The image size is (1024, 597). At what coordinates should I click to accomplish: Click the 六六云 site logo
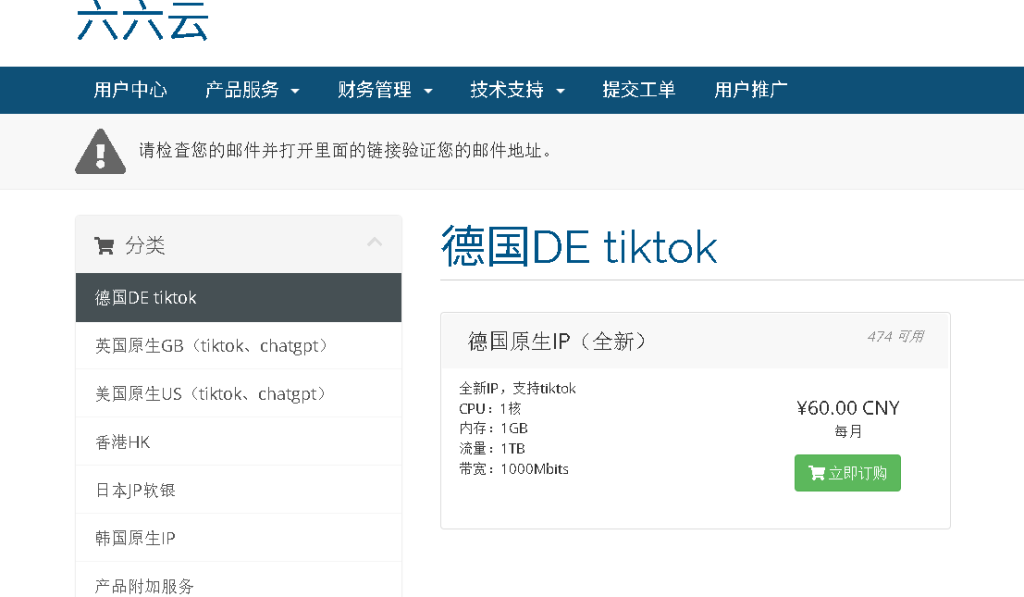coord(142,22)
